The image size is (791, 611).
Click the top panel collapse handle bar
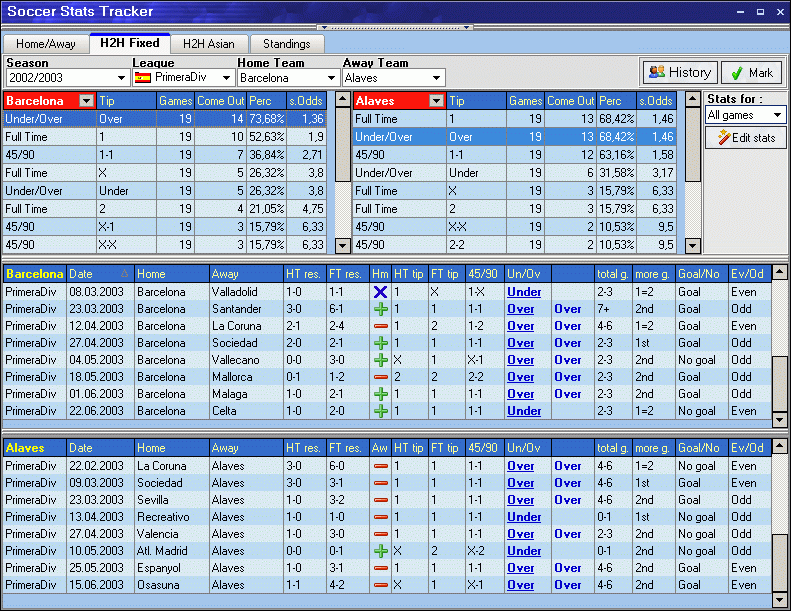coord(394,27)
